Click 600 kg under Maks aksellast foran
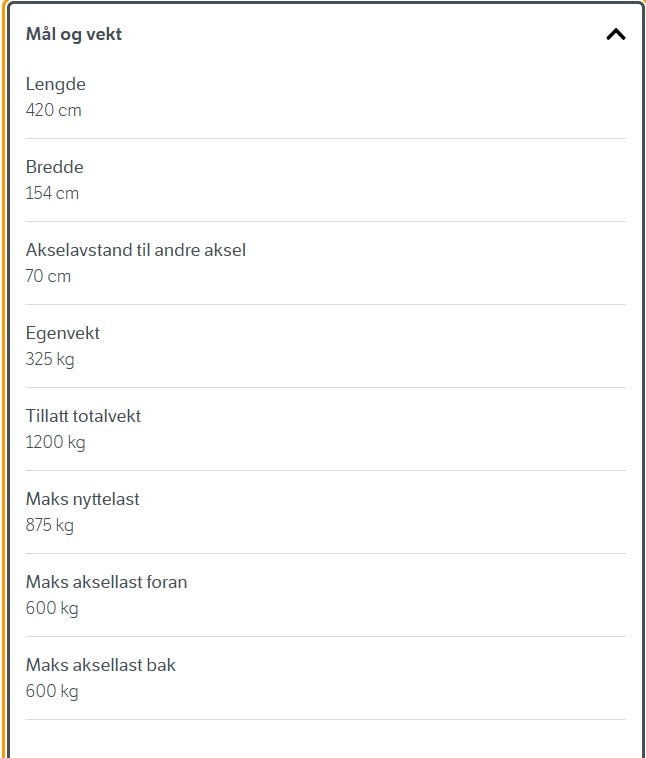The width and height of the screenshot is (646, 758). [52, 608]
